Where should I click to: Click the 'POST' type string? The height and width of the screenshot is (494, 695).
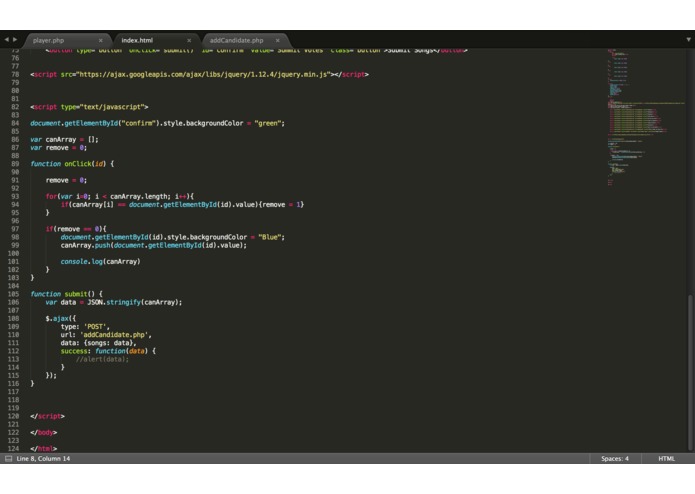click(x=95, y=327)
